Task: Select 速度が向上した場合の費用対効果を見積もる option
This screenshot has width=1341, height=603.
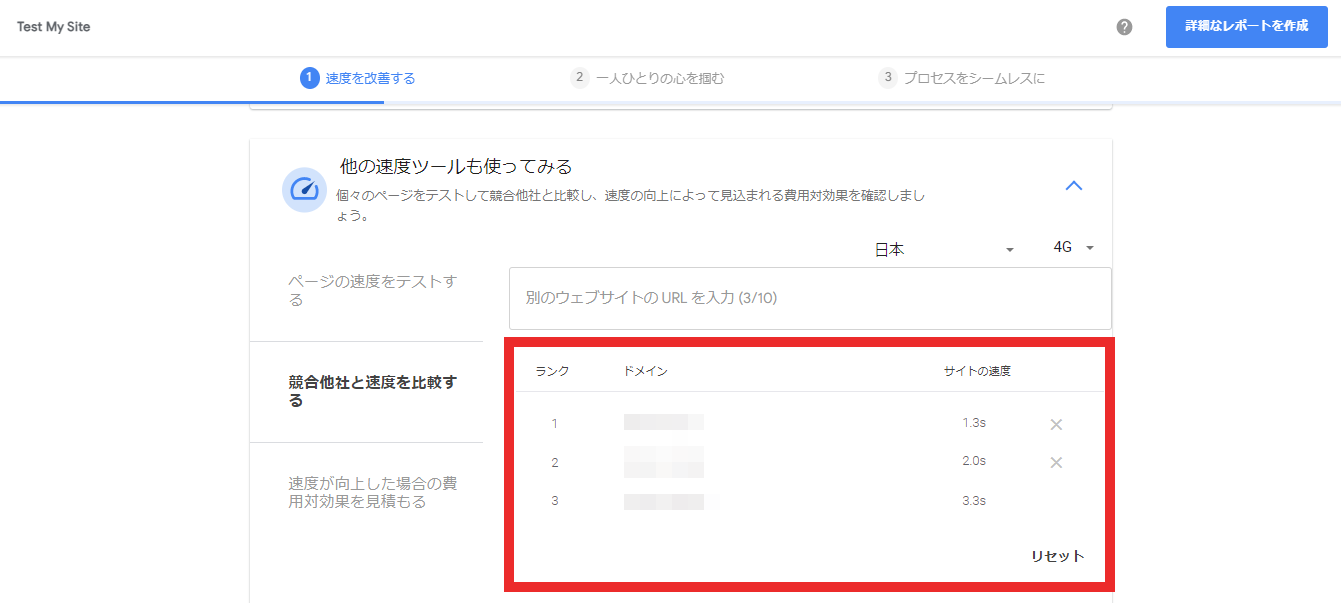Action: 372,492
